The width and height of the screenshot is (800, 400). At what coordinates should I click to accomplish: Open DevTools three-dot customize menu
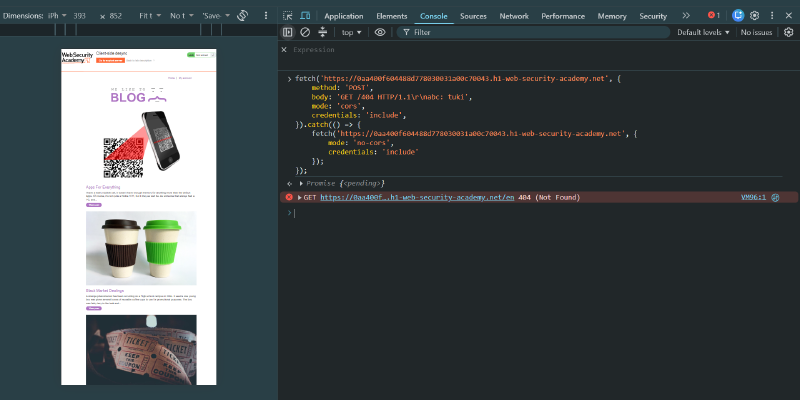click(x=772, y=16)
